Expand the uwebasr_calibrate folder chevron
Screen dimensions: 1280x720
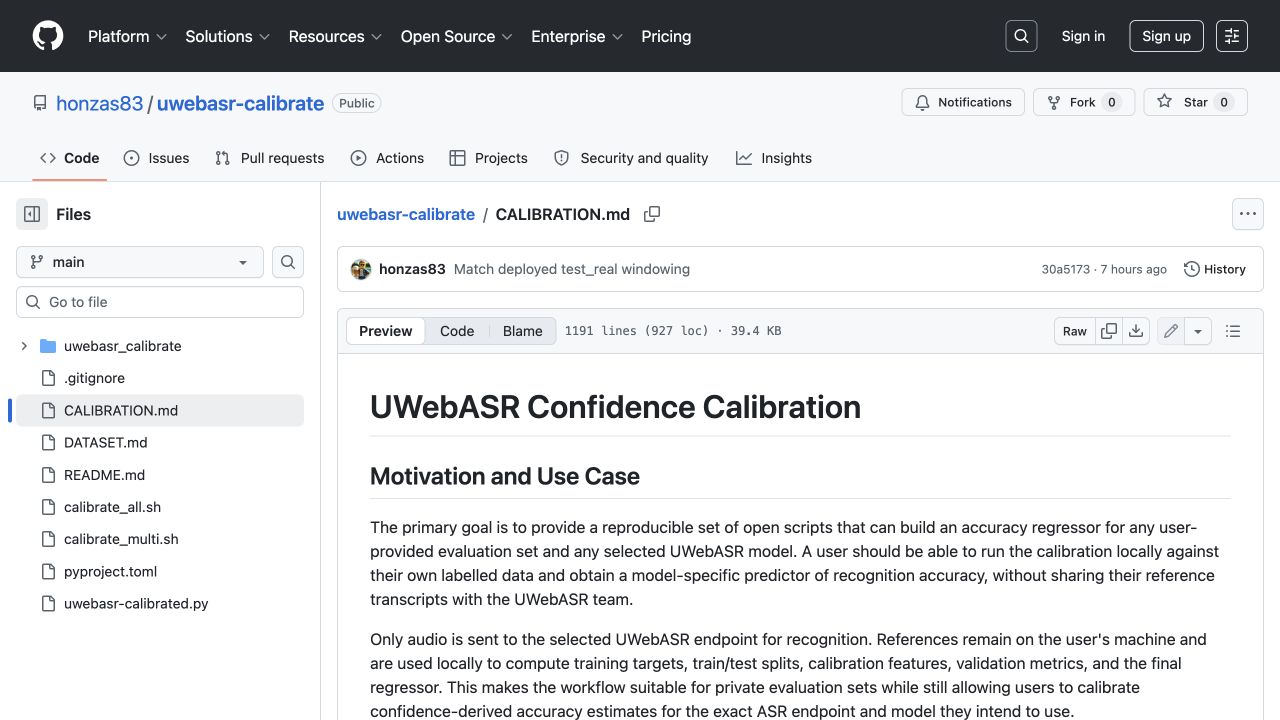(24, 346)
